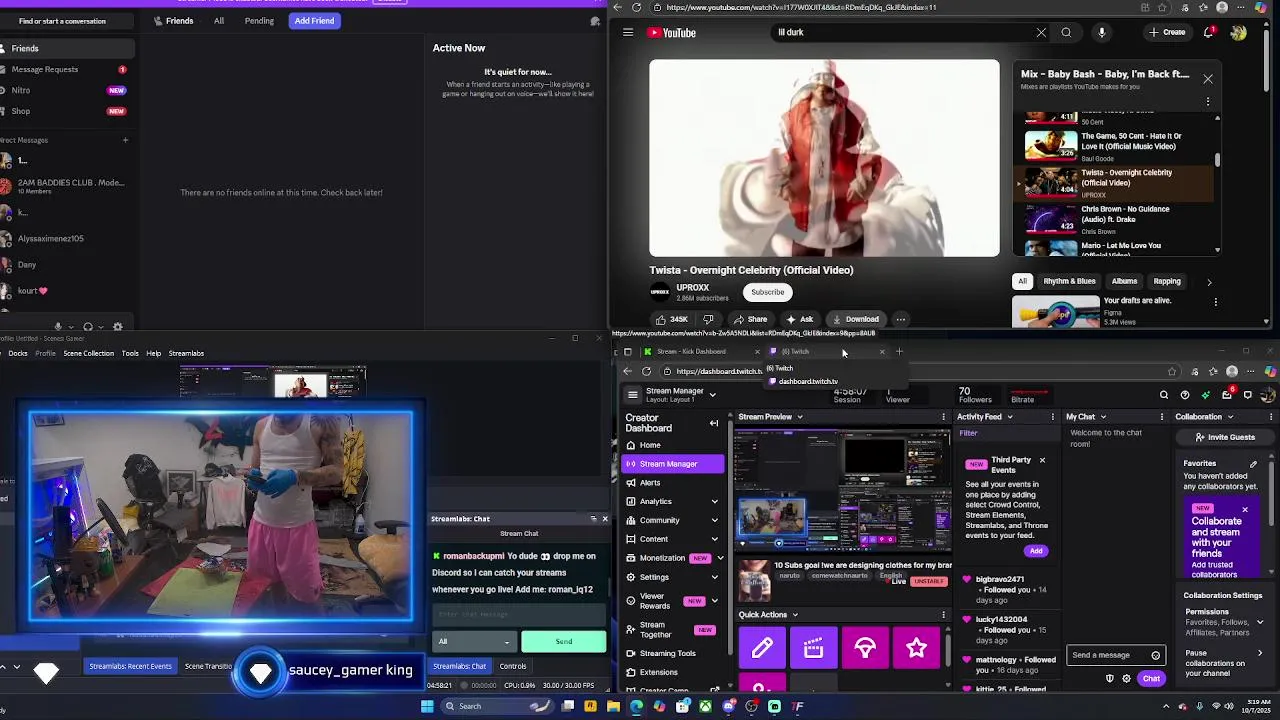Viewport: 1280px width, 720px height.
Task: Toggle Discord headphones deafen
Action: (x=88, y=326)
